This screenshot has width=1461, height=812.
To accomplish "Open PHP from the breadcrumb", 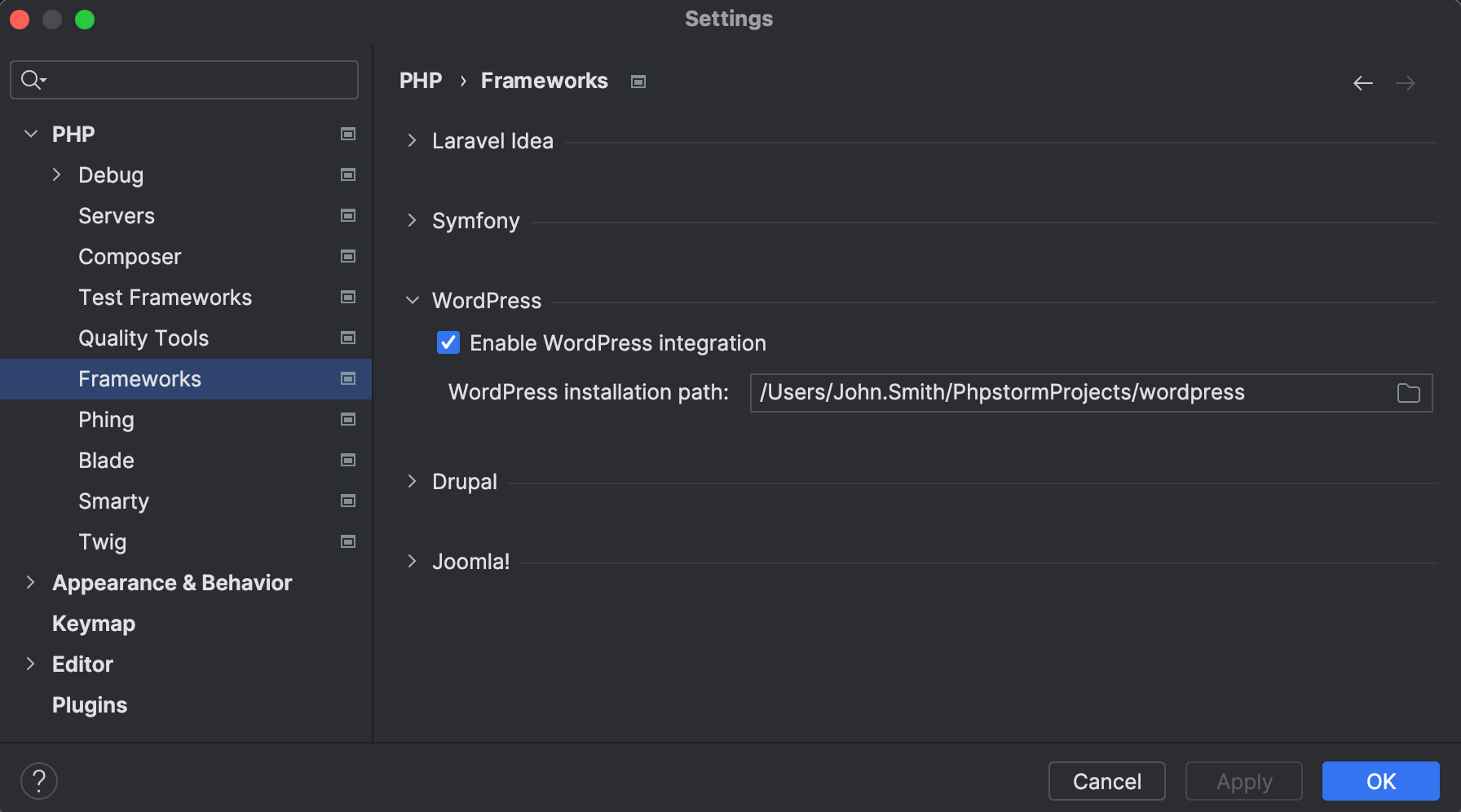I will pos(421,80).
